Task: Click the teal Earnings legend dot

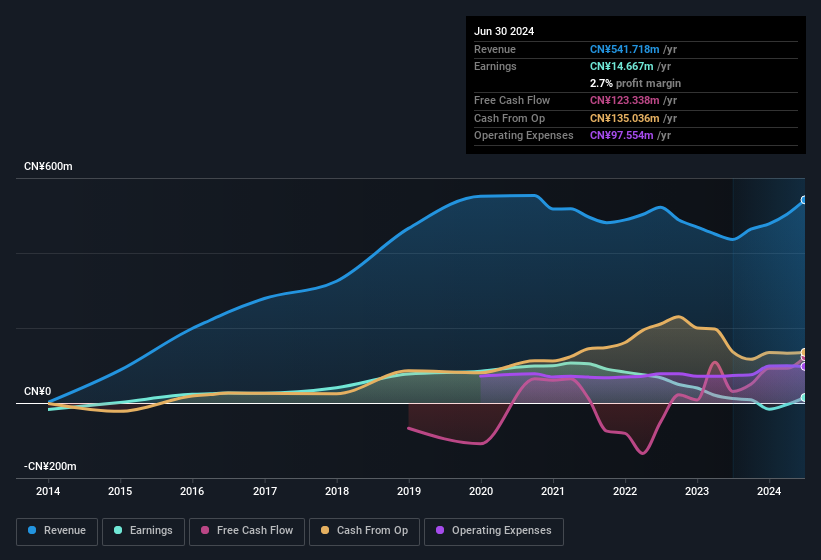Action: click(x=118, y=531)
